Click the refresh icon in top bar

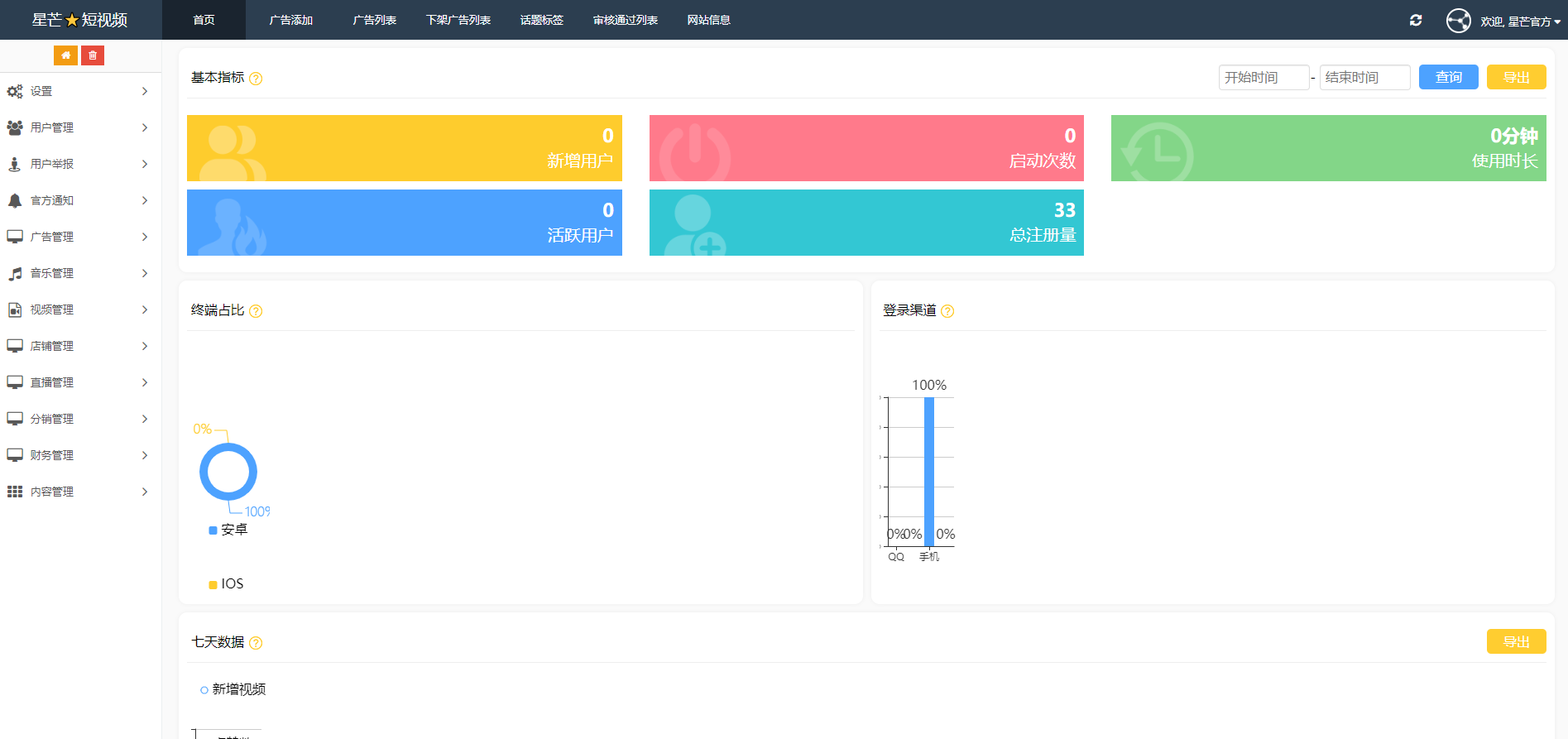(x=1416, y=20)
